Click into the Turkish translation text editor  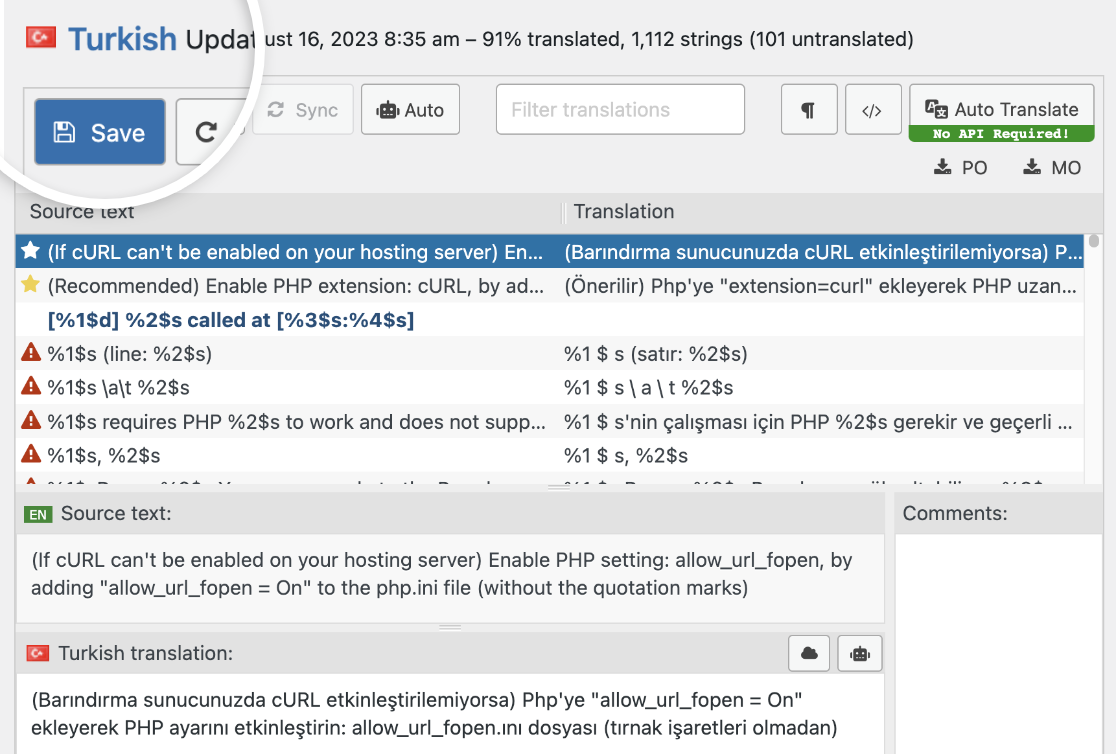tap(450, 713)
